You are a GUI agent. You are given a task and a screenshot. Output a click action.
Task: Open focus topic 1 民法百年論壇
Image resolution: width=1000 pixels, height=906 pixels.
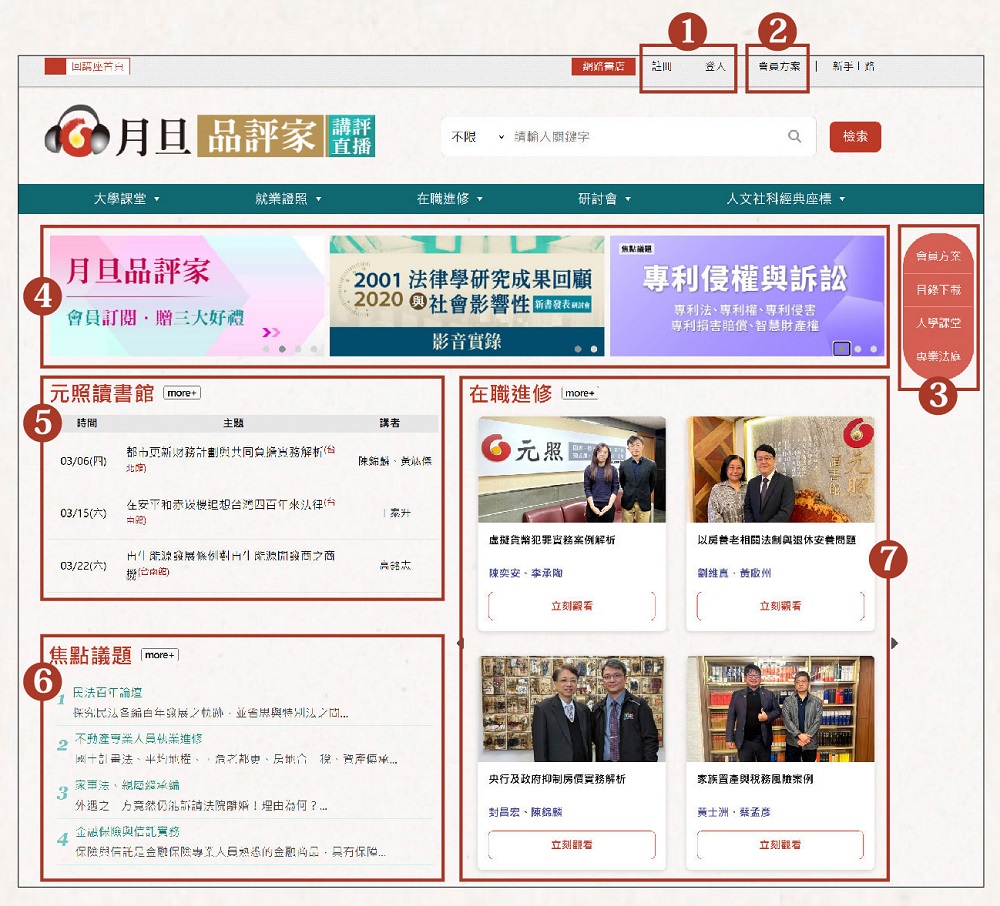pos(107,692)
